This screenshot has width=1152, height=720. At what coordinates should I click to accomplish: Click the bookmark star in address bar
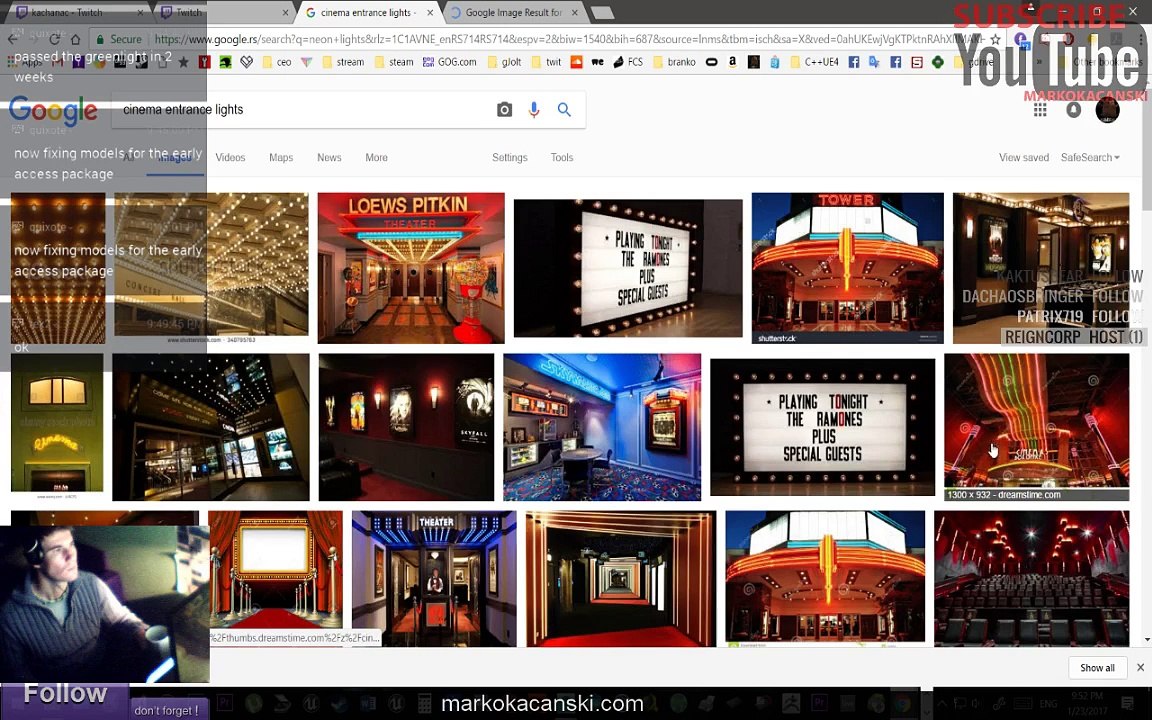point(996,39)
